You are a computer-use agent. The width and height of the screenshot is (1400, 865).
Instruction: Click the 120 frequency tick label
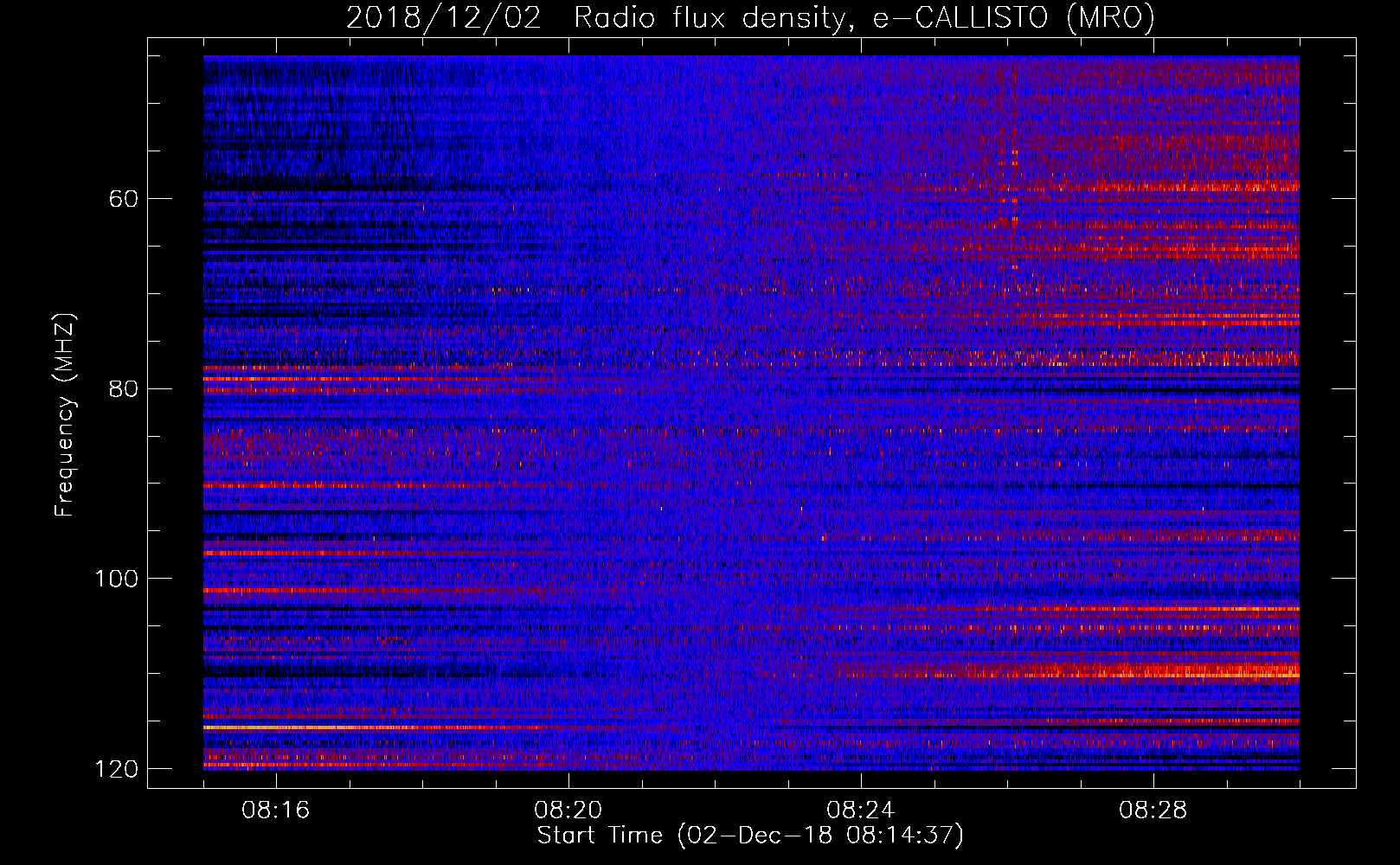(117, 768)
